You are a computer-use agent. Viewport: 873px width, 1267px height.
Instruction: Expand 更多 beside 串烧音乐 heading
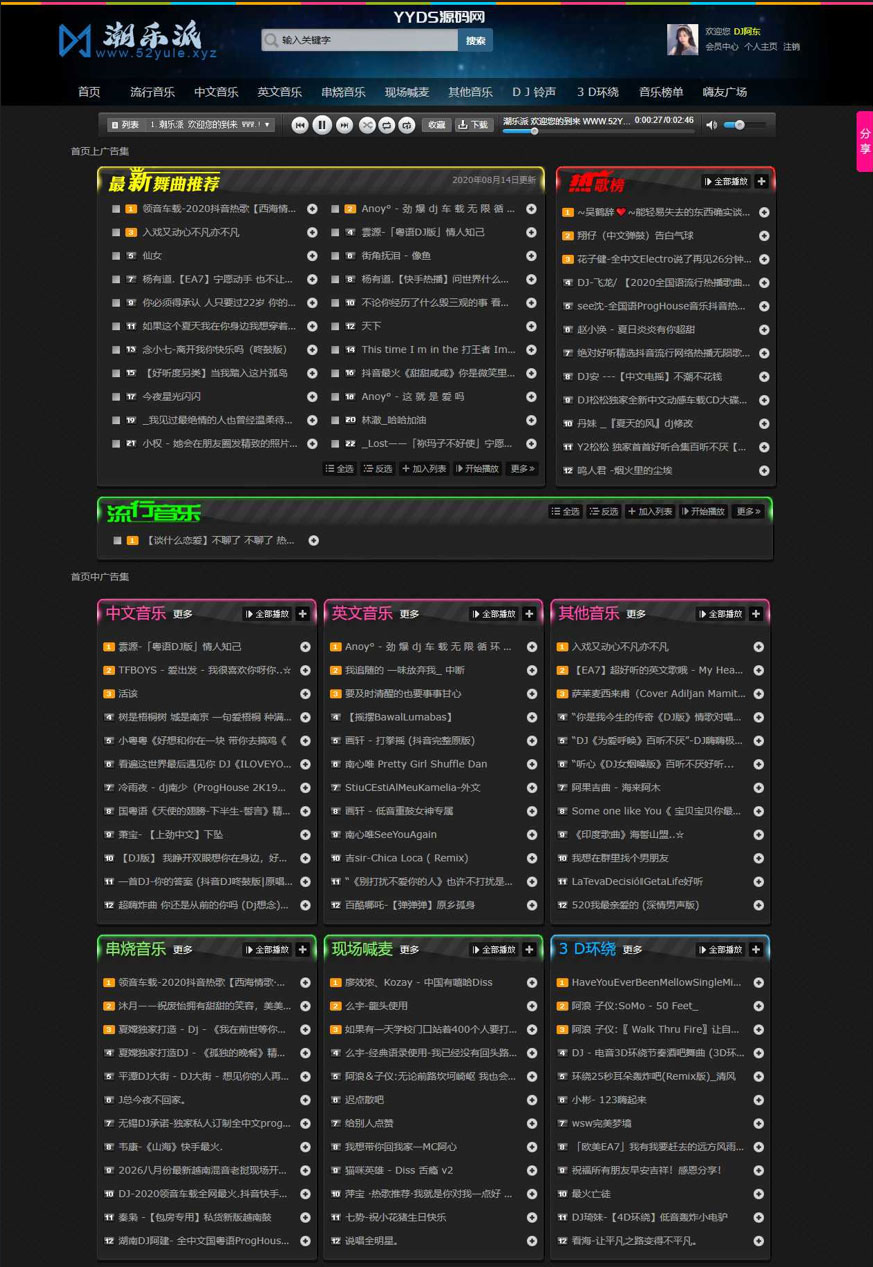[x=182, y=949]
